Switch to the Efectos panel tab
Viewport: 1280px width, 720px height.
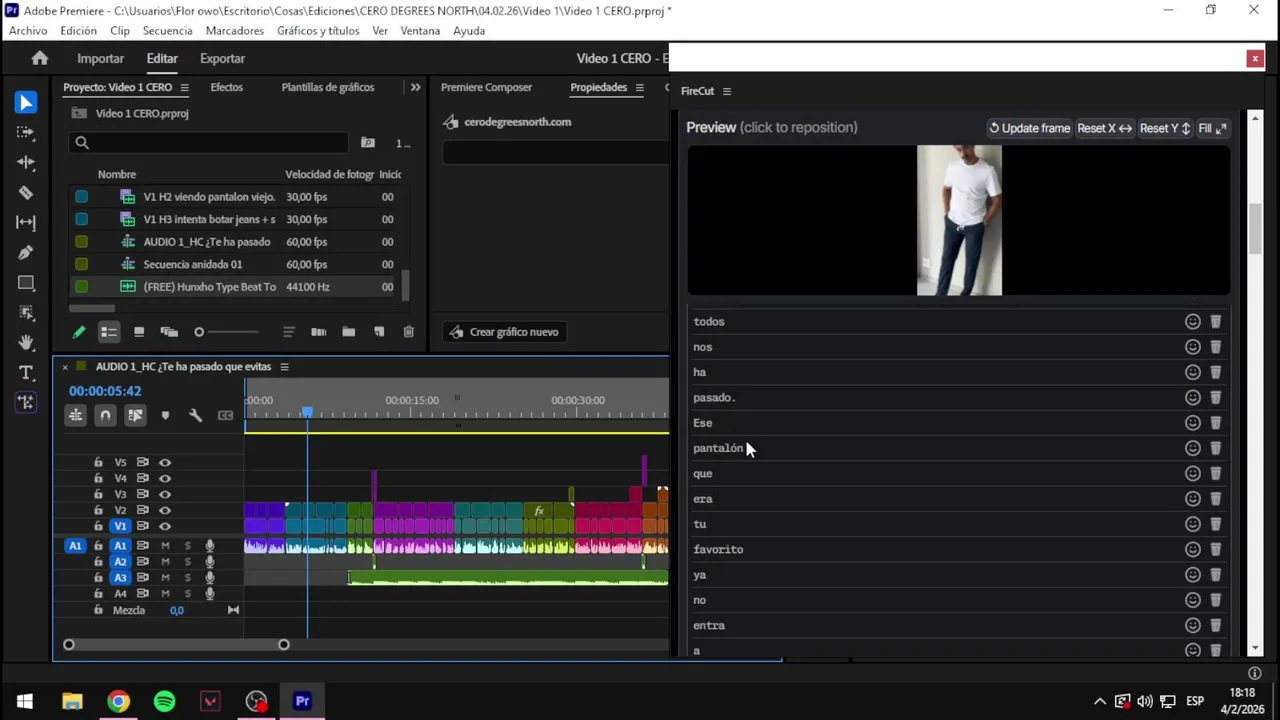226,87
